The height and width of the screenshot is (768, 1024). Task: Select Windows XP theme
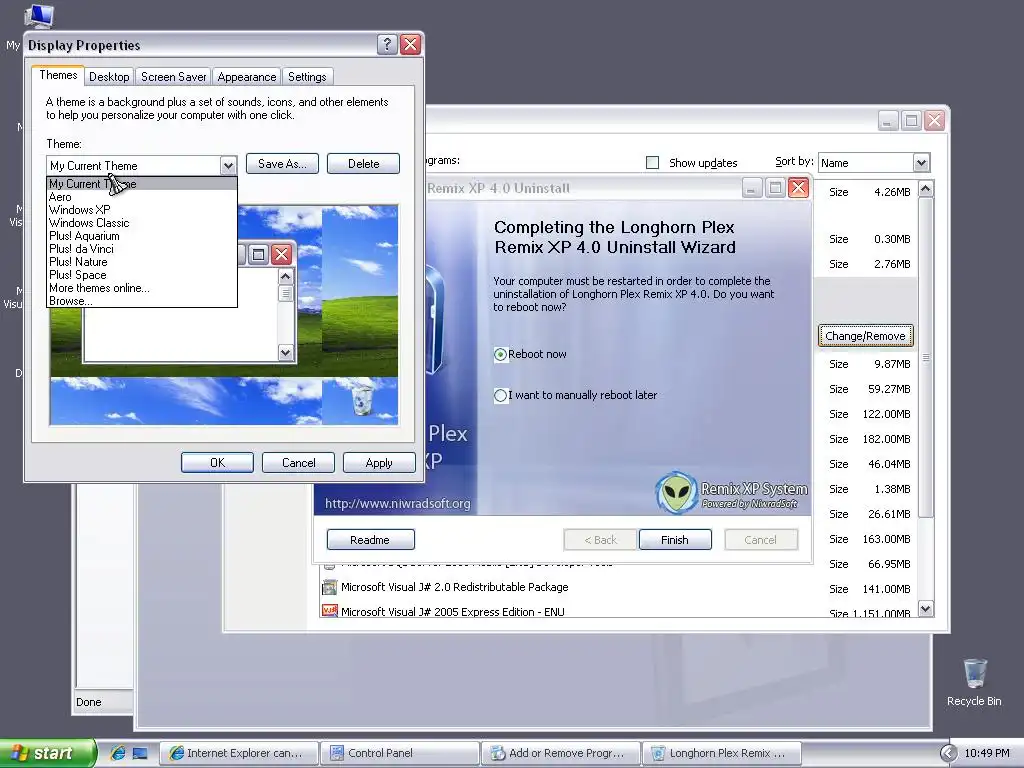point(142,210)
